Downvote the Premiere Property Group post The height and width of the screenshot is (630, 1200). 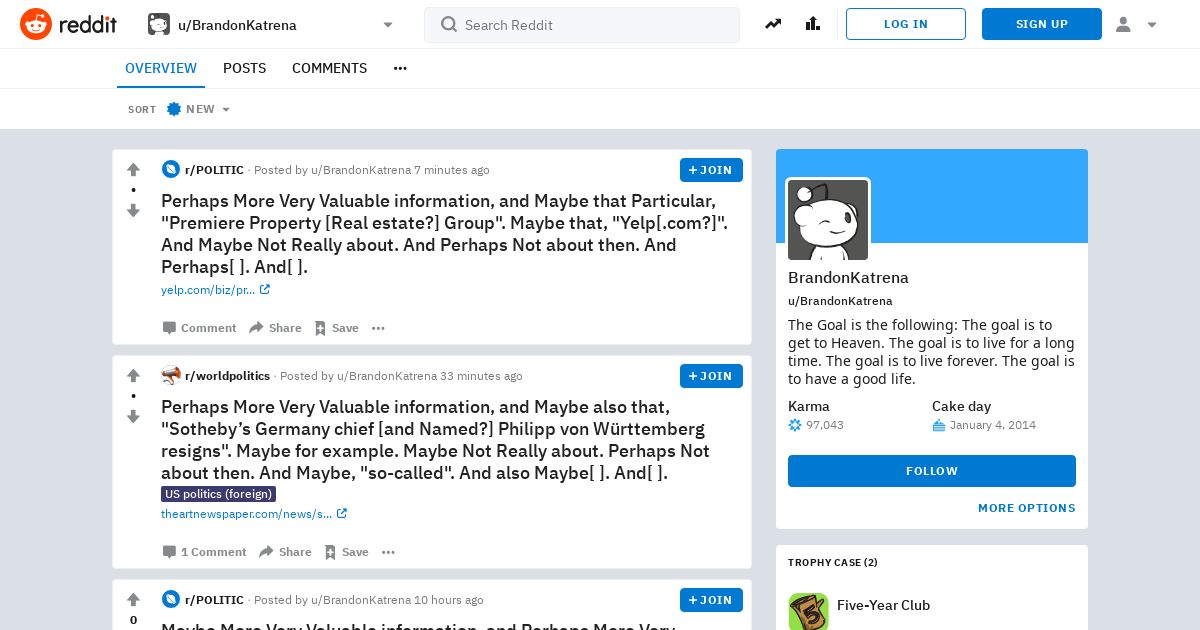[x=133, y=211]
